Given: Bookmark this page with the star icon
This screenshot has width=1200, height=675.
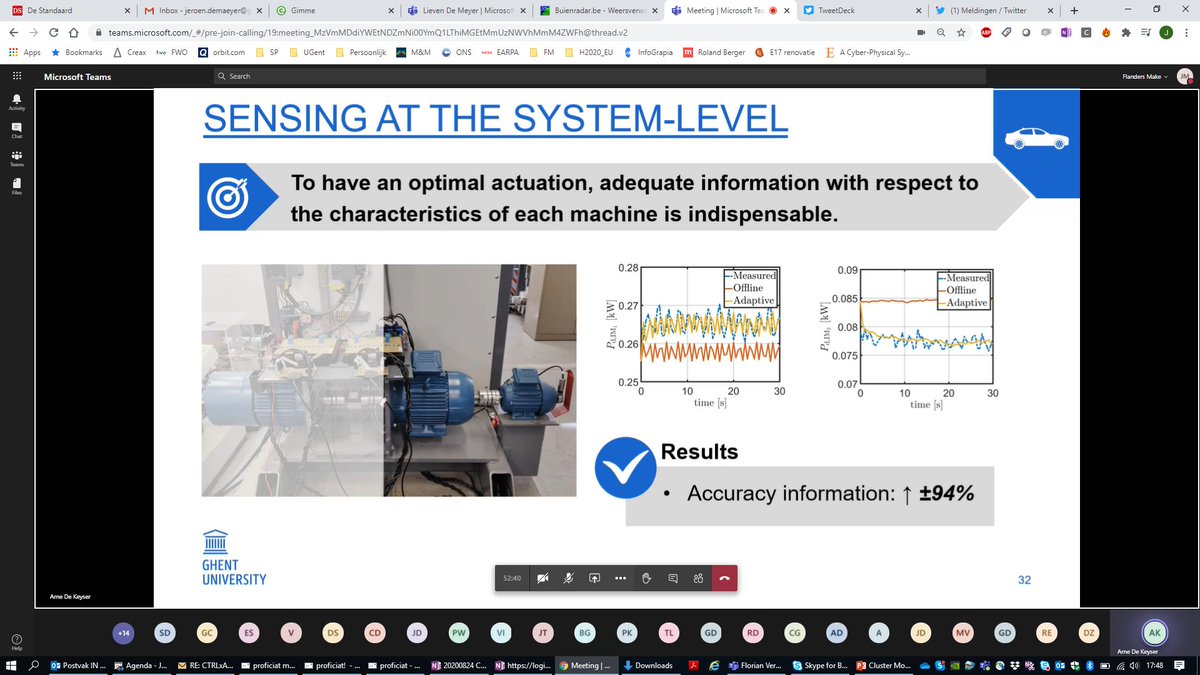Looking at the screenshot, I should (961, 31).
